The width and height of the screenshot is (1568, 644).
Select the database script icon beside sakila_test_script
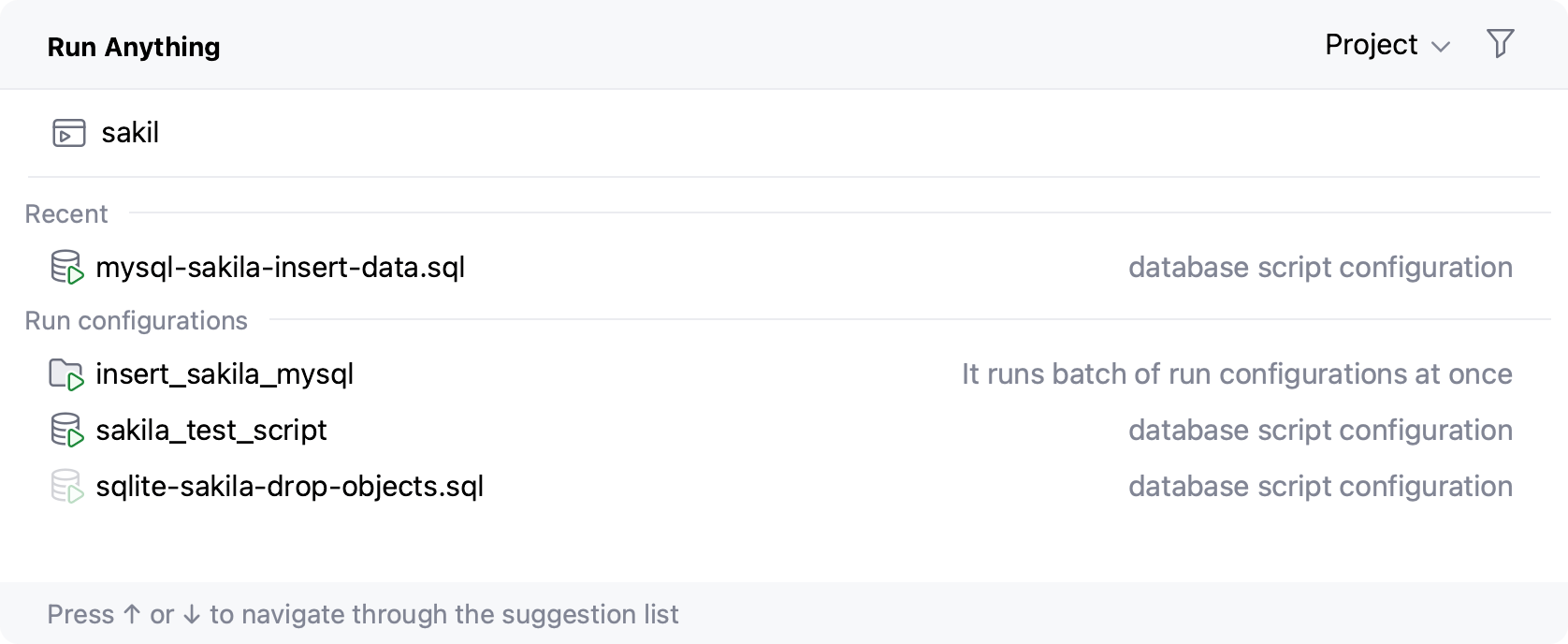pyautogui.click(x=66, y=429)
